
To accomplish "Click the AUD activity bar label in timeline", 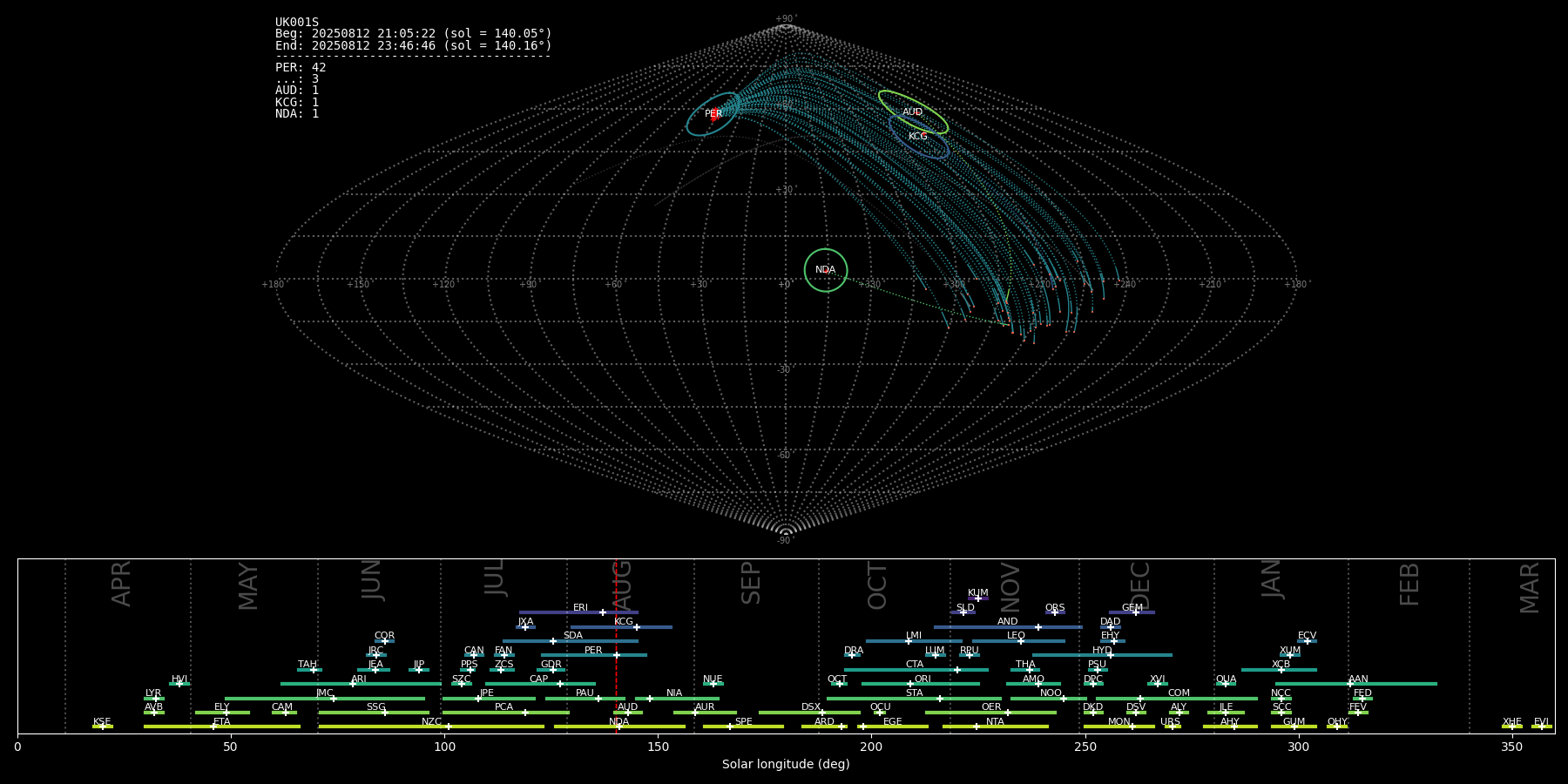I will click(628, 707).
